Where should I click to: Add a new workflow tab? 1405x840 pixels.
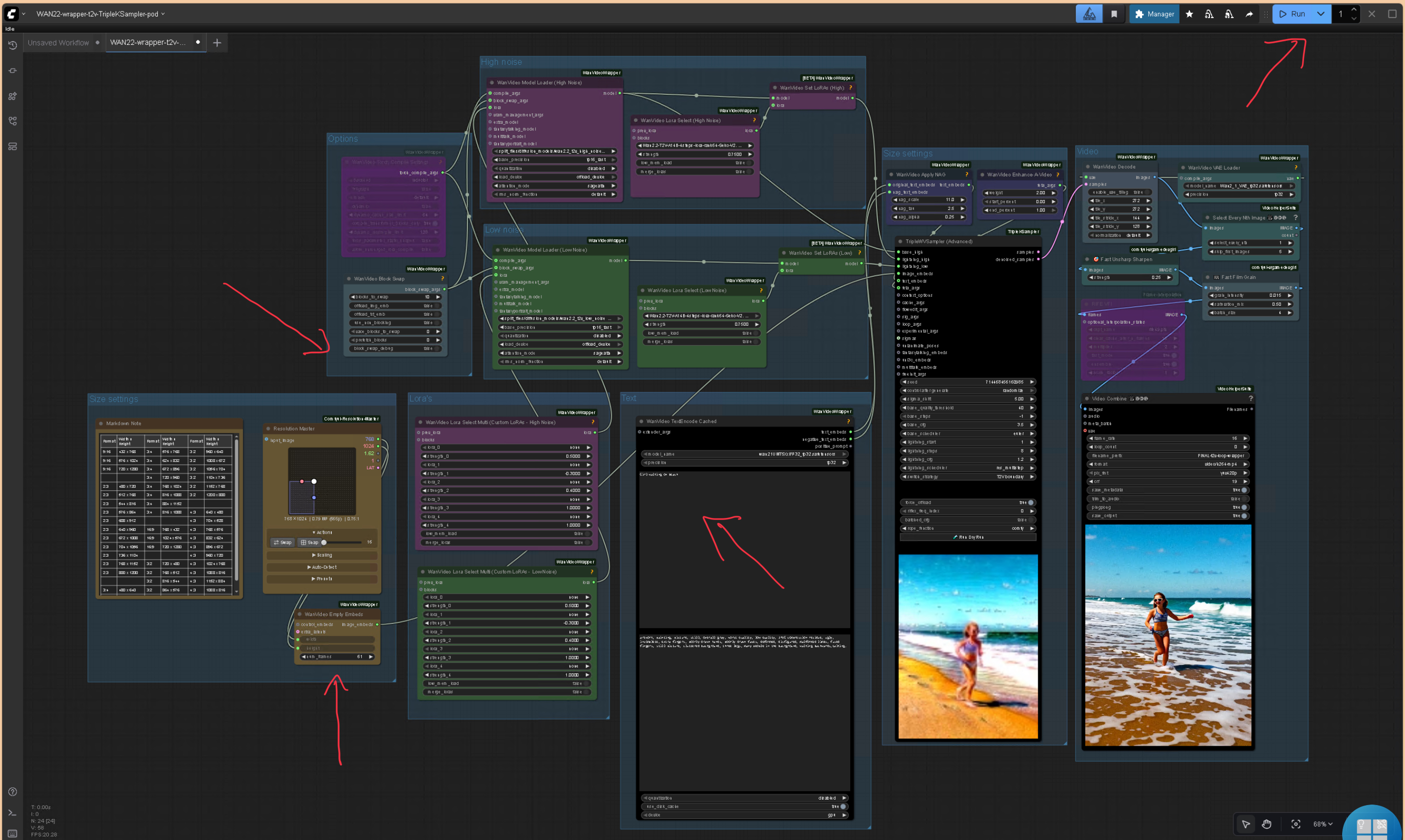tap(217, 42)
